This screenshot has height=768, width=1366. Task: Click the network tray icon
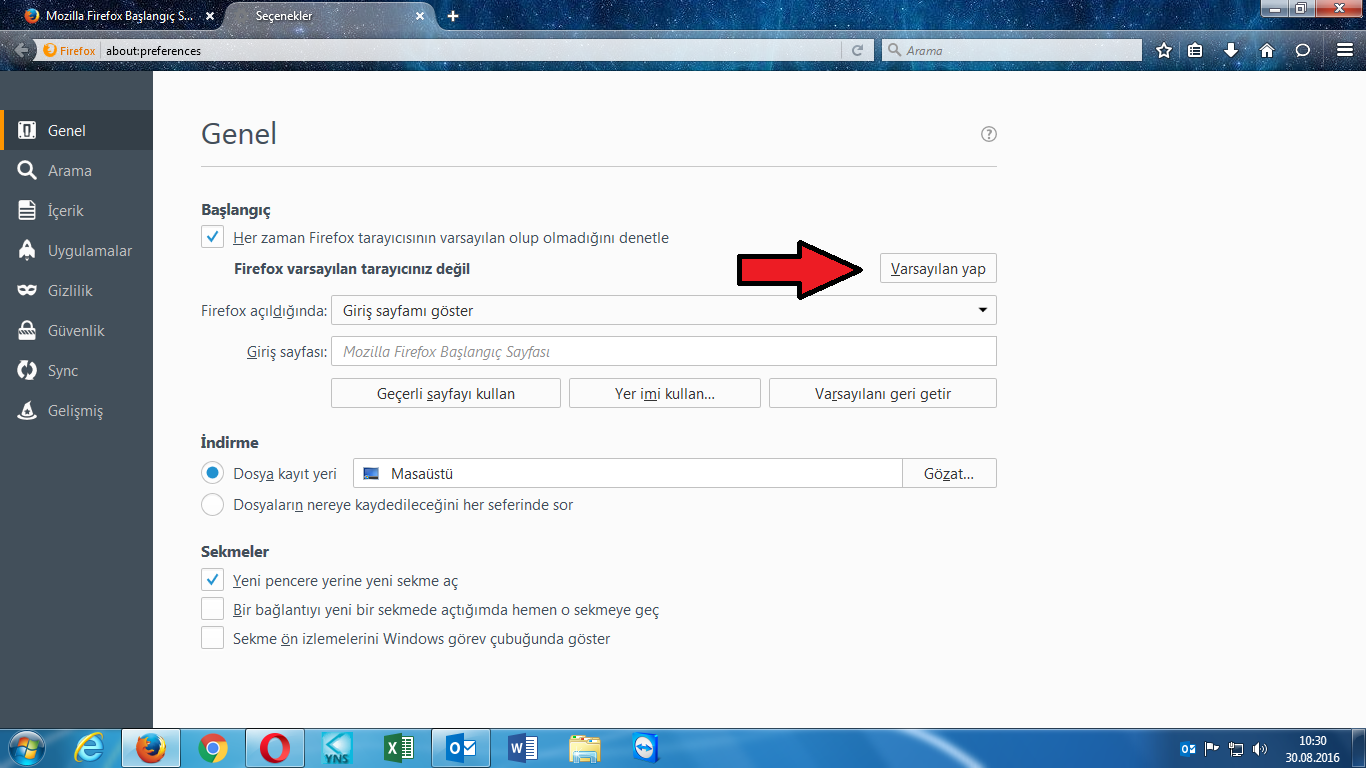coord(1236,748)
